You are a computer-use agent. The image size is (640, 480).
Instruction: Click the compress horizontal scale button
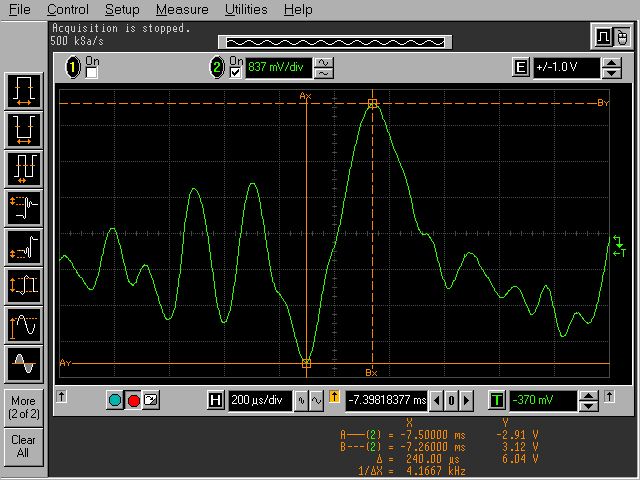(x=301, y=400)
